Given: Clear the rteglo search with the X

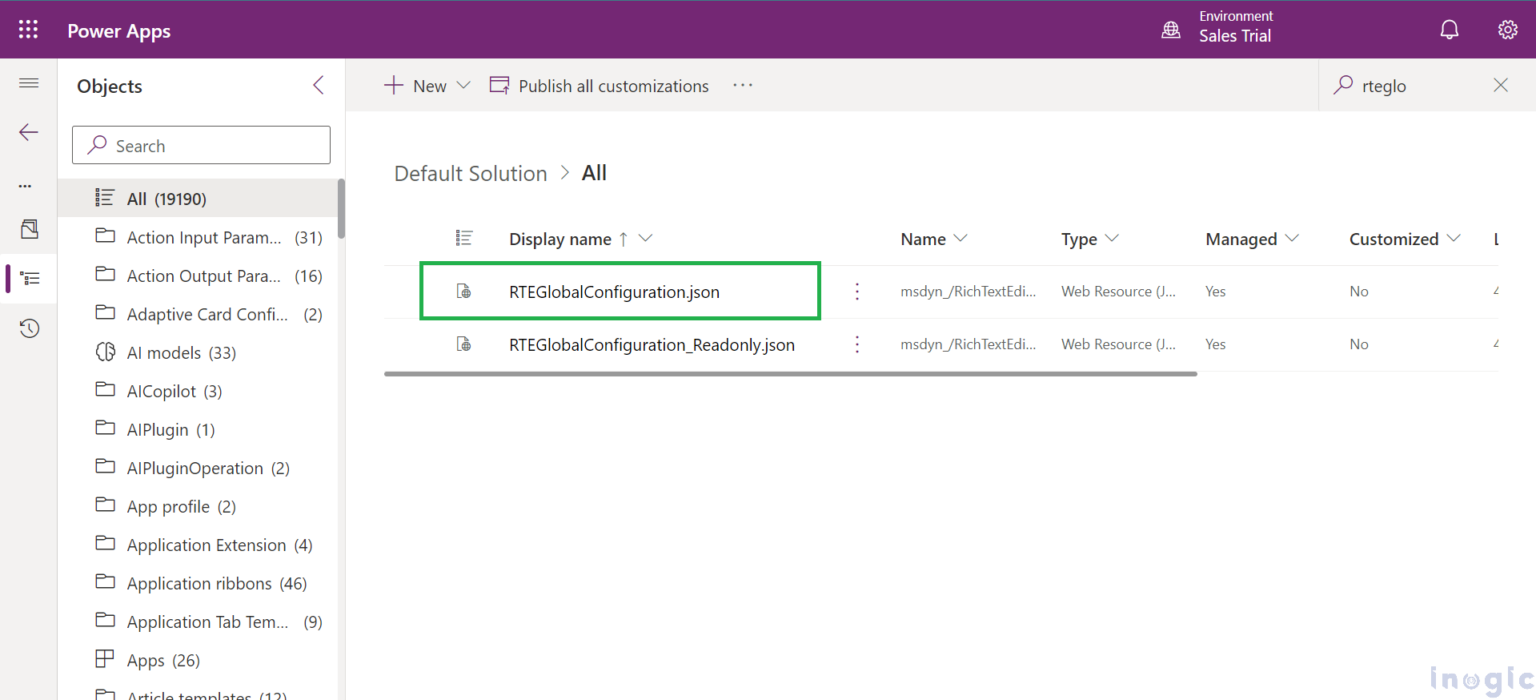Looking at the screenshot, I should (1500, 85).
